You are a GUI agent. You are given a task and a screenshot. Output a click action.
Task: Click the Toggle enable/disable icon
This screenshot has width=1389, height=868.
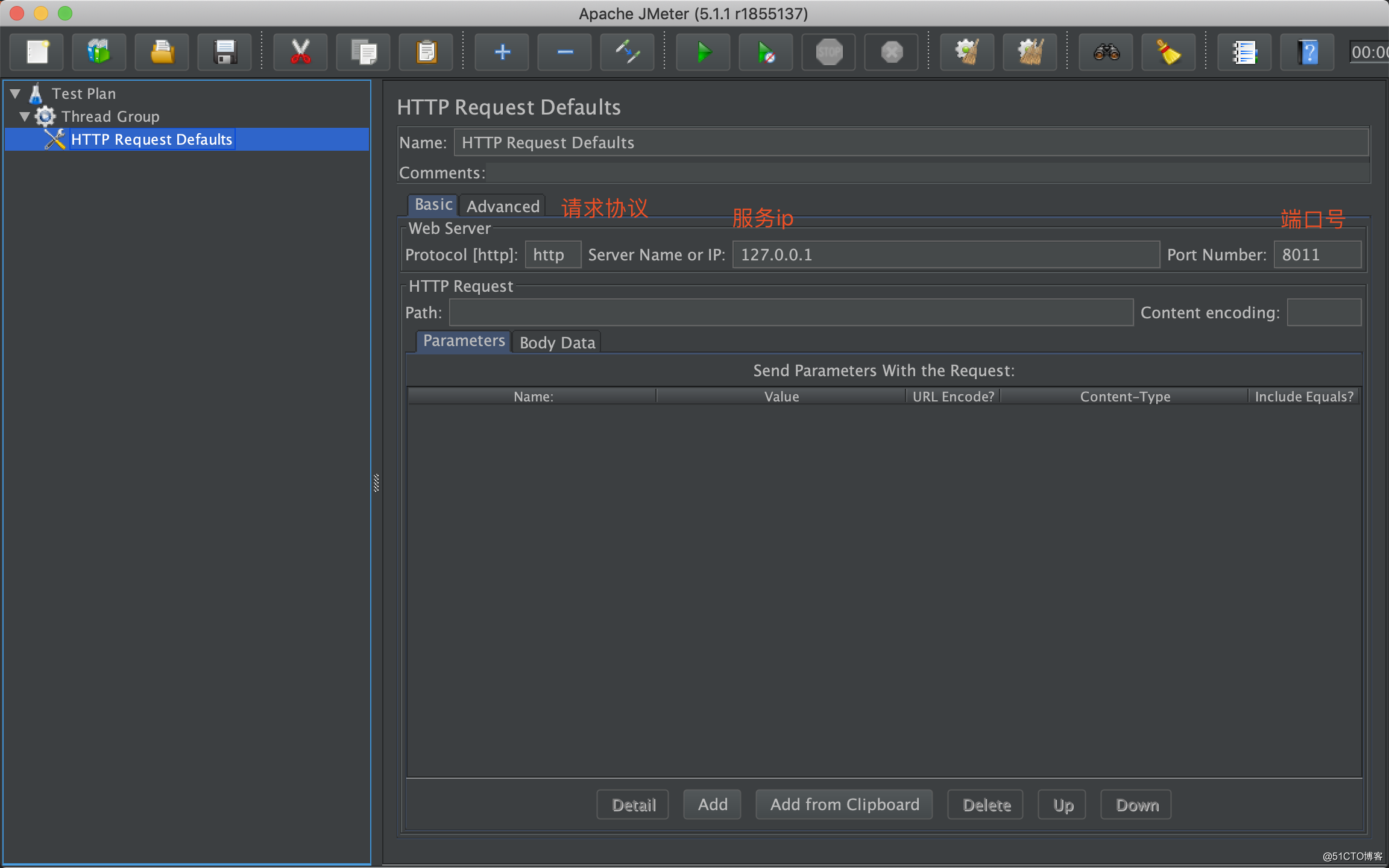(628, 52)
